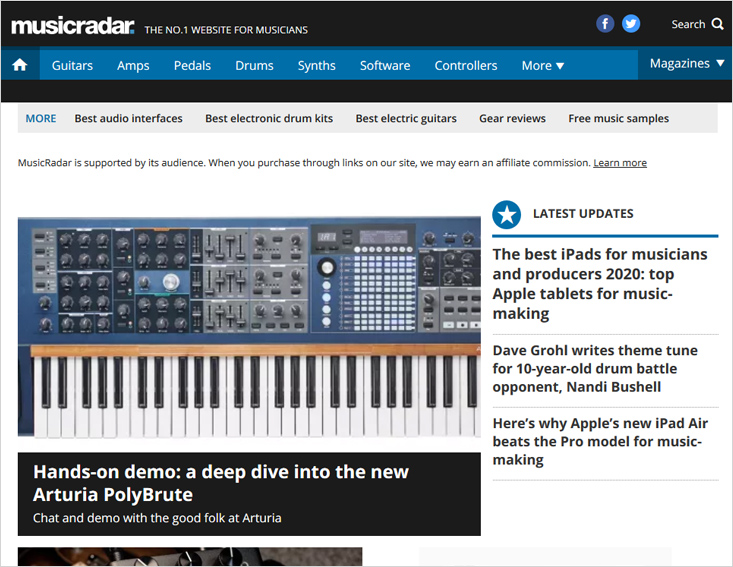
Task: Click the partially visible article thumbnail below PolyBrute
Action: (x=190, y=557)
